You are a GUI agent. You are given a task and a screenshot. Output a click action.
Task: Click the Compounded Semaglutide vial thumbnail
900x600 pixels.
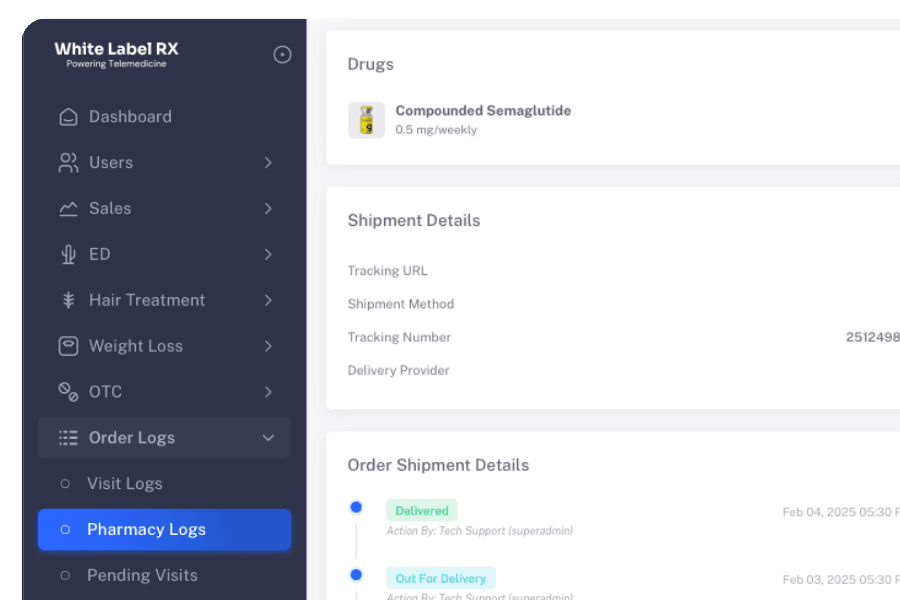366,120
